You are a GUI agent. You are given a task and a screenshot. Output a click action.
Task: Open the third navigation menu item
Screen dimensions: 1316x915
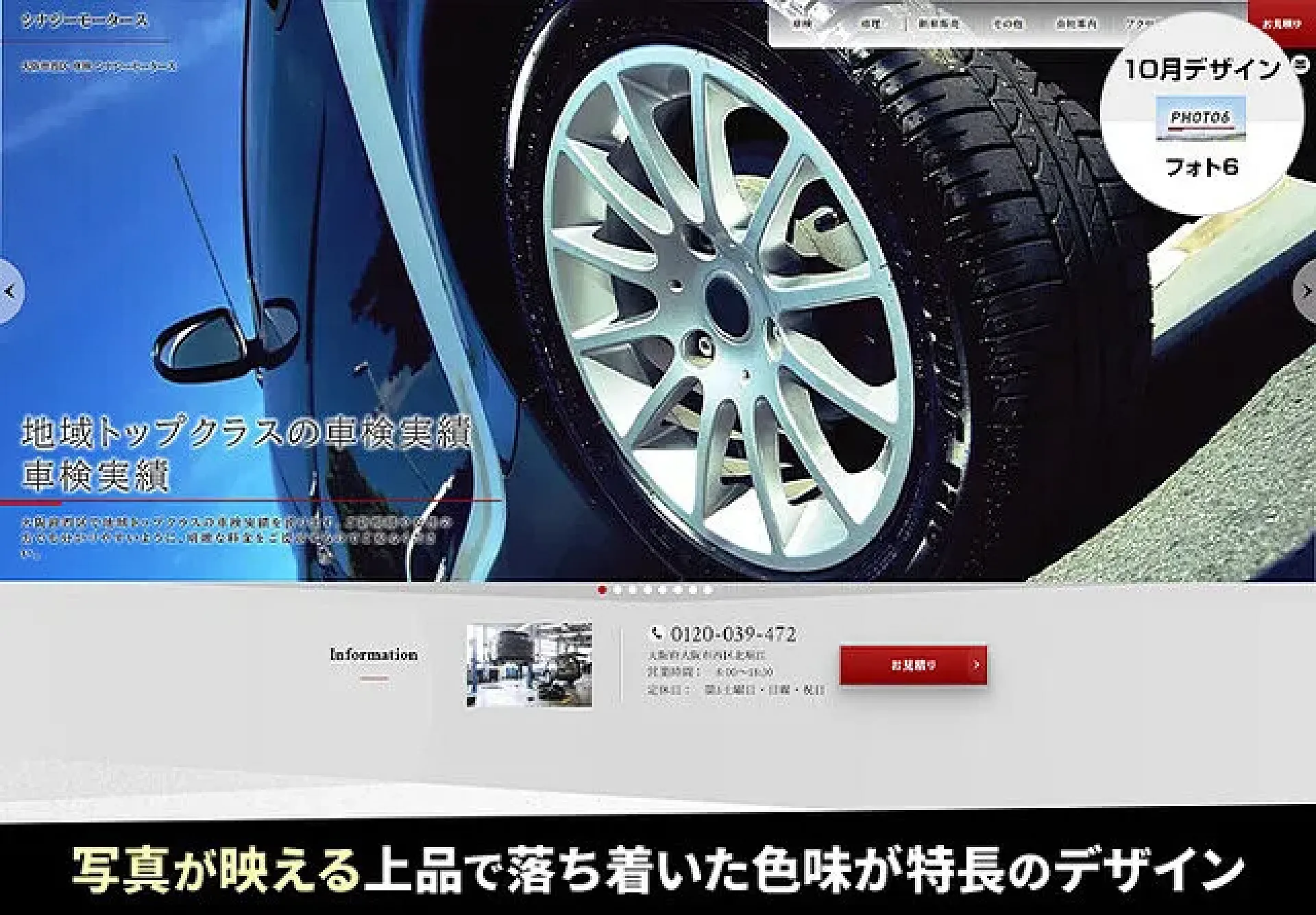pyautogui.click(x=938, y=24)
